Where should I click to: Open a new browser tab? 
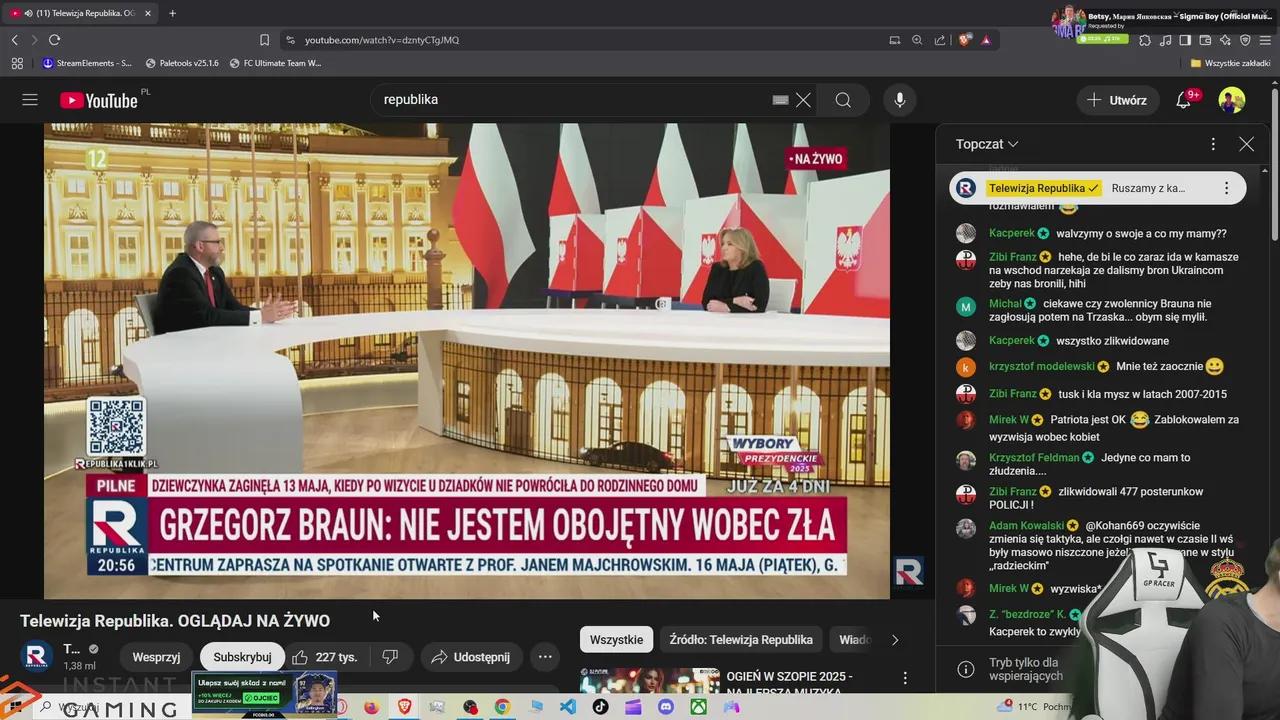pyautogui.click(x=172, y=13)
